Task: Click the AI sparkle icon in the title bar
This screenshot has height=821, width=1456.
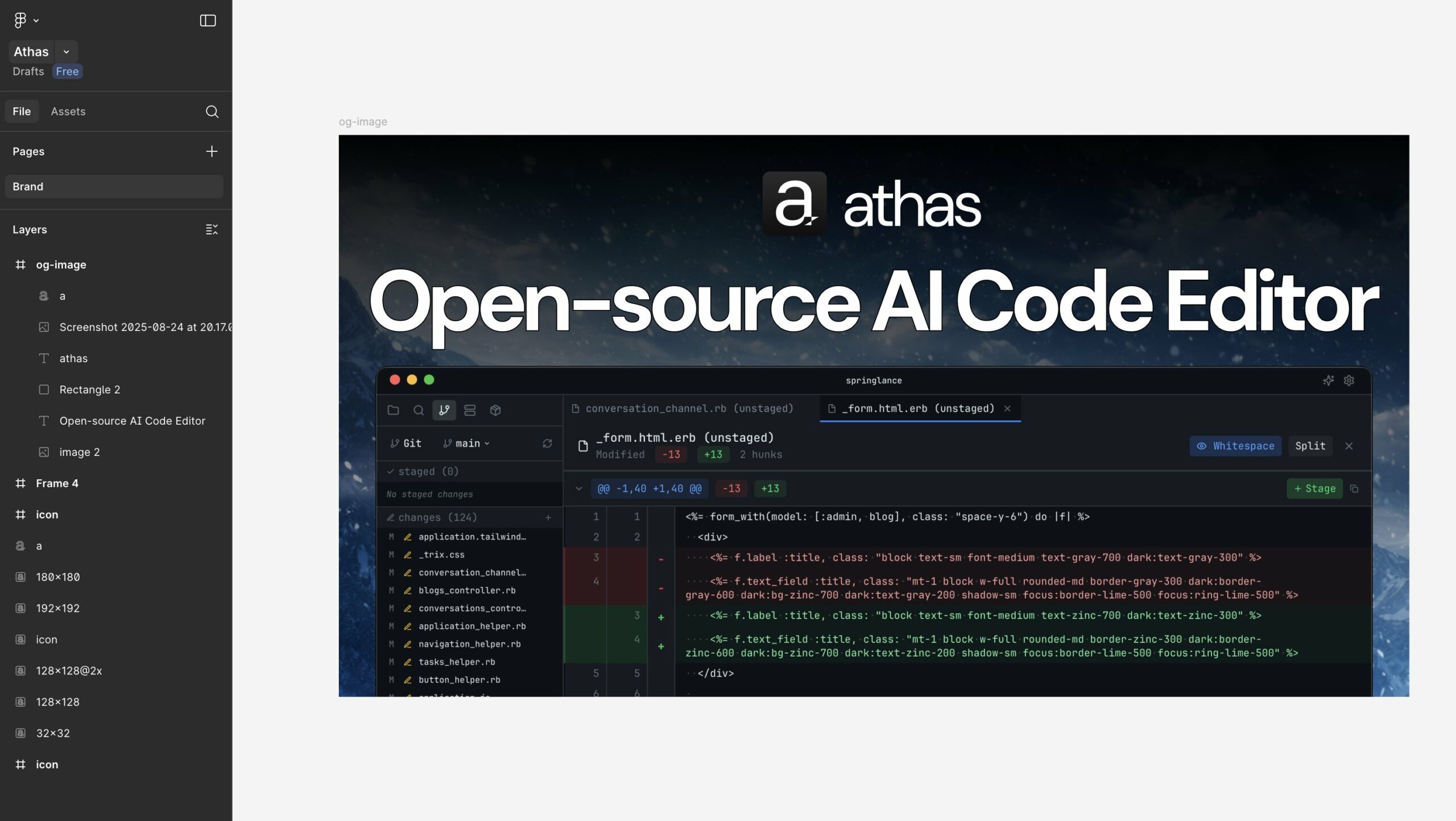Action: 1329,380
